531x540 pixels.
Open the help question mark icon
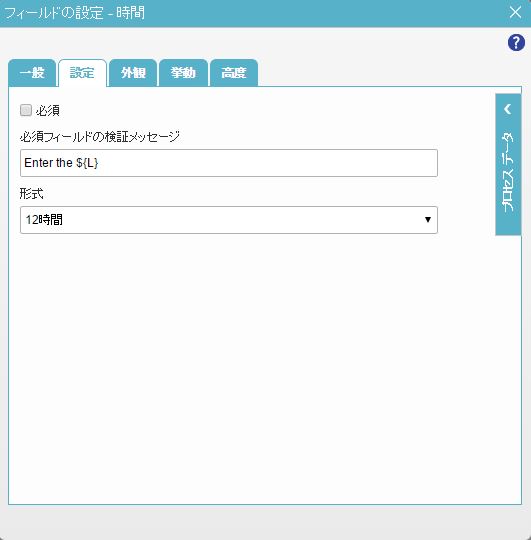(x=516, y=43)
